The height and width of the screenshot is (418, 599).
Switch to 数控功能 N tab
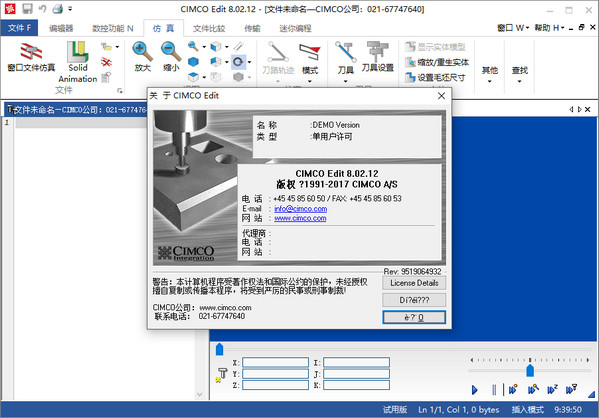[113, 28]
